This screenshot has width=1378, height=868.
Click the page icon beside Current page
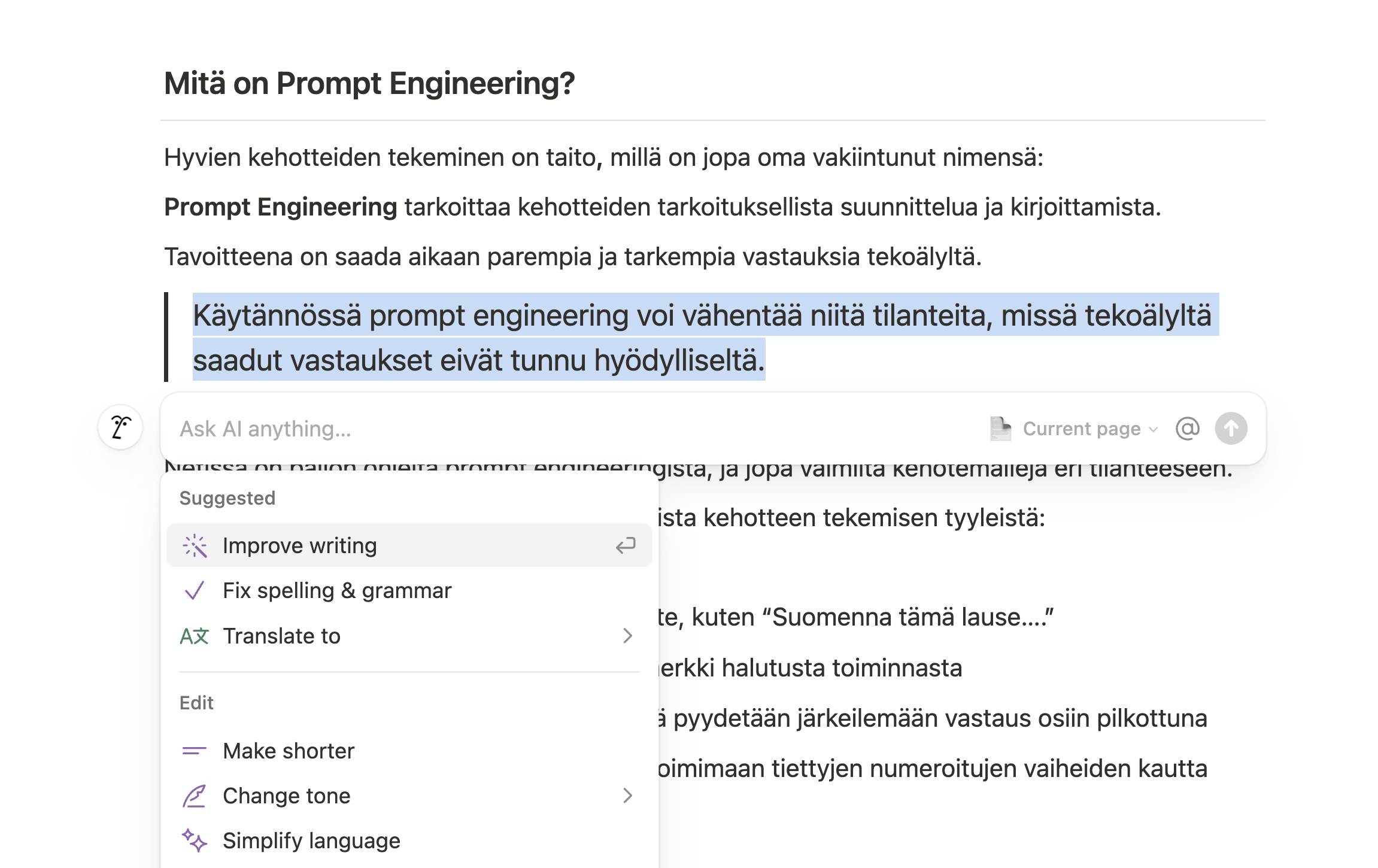pyautogui.click(x=1000, y=429)
